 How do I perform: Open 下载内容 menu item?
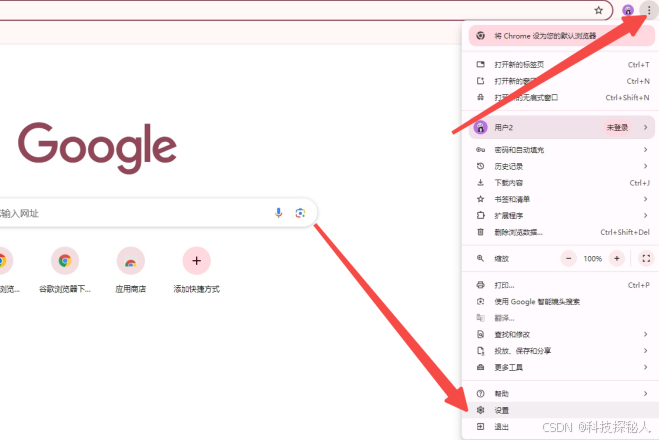tap(561, 182)
